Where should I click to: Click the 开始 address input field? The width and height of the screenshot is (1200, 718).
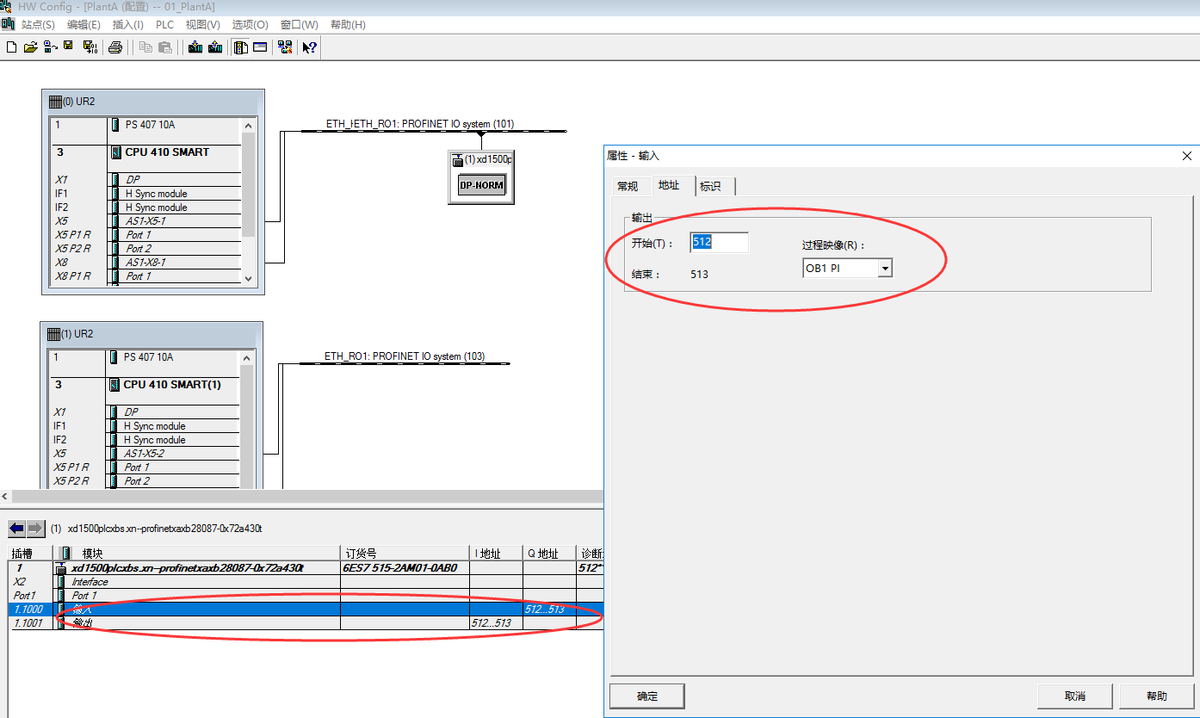pyautogui.click(x=718, y=243)
